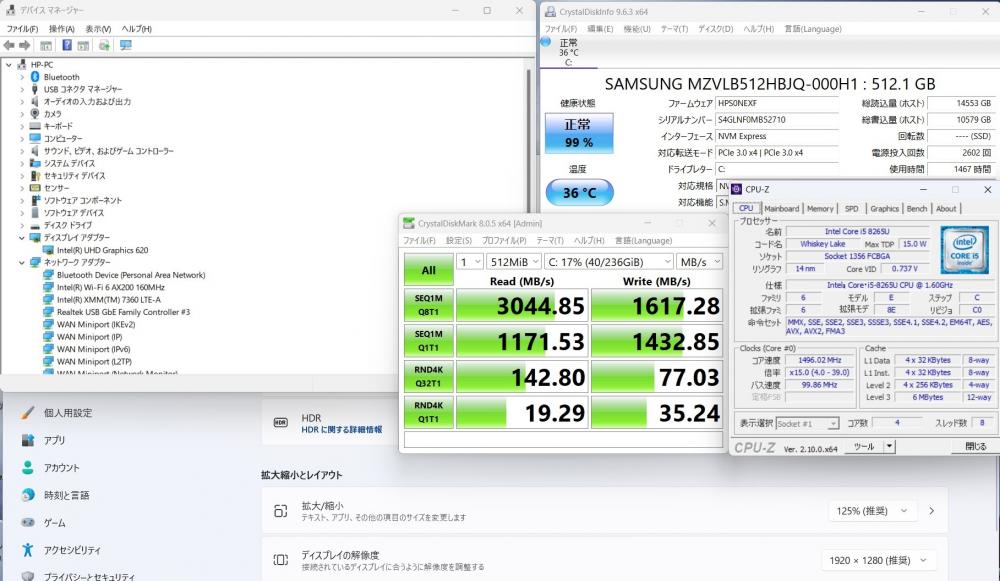Click the CrystalDiskMark empty comment field
The height and width of the screenshot is (581, 1000).
click(563, 440)
